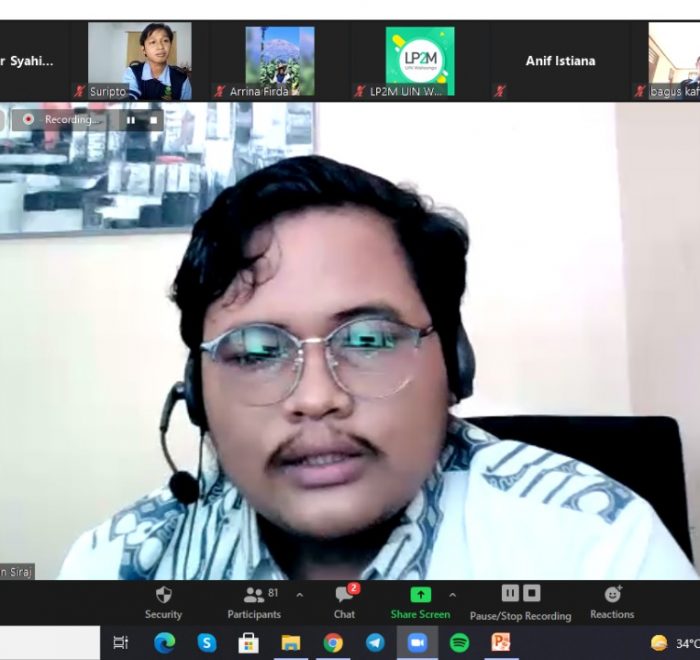Pause recording from the top-left recording indicator
This screenshot has height=660, width=700.
pyautogui.click(x=131, y=120)
